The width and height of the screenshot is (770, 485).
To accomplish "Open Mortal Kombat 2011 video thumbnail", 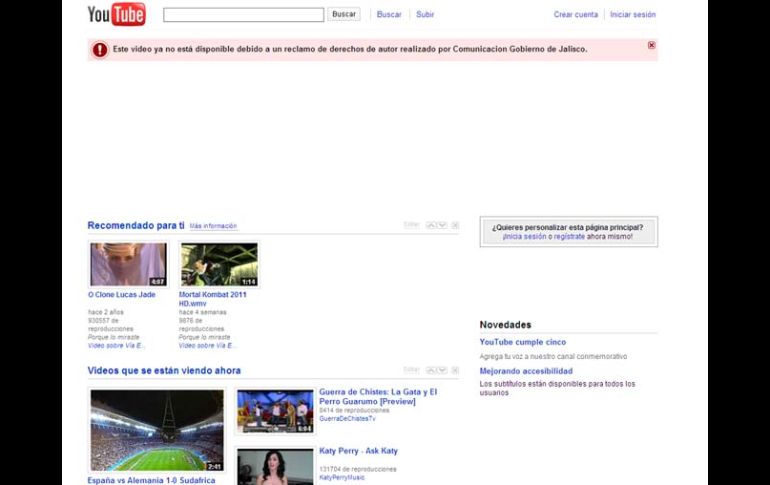I will 219,264.
